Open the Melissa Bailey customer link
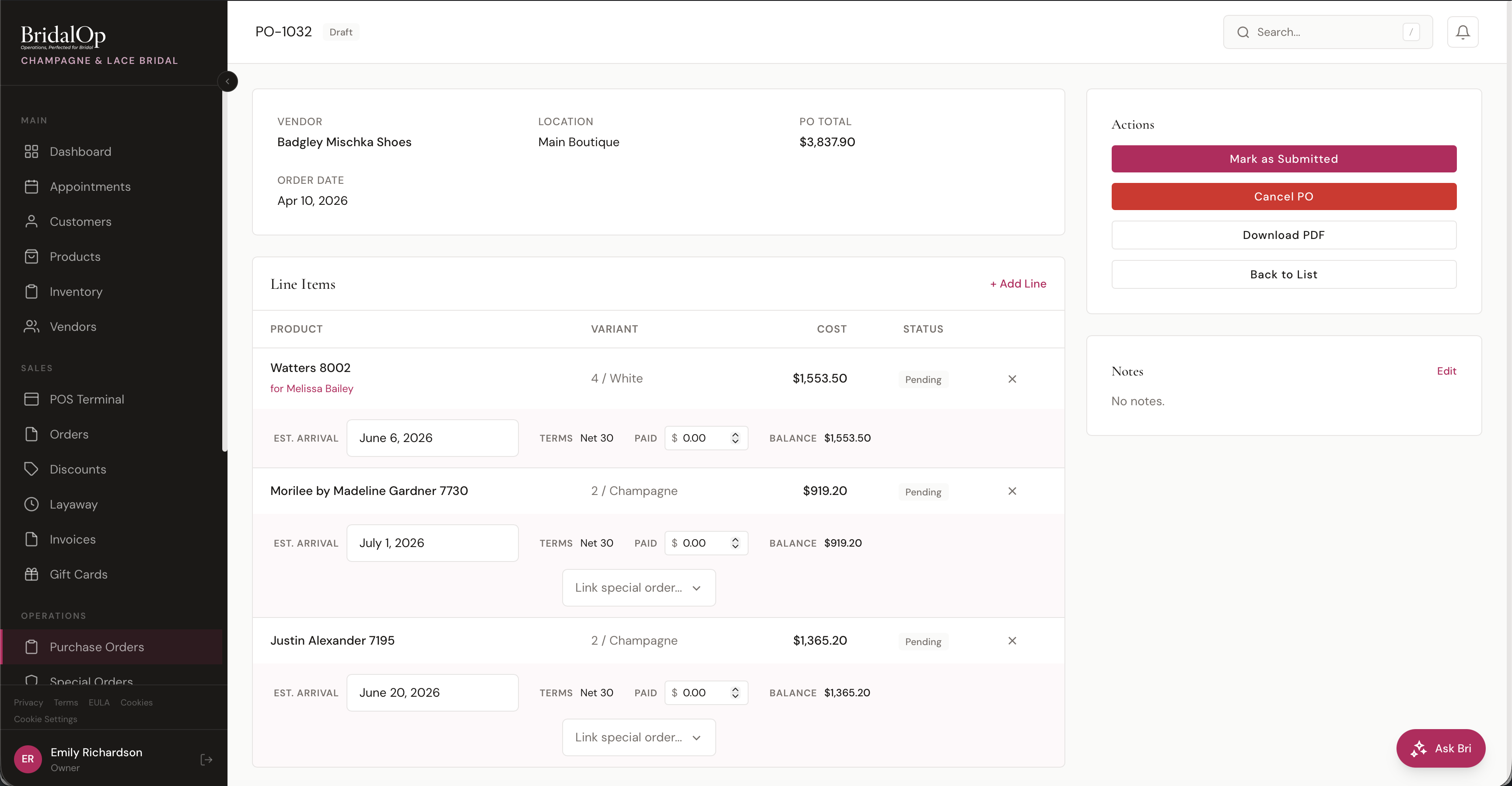The height and width of the screenshot is (786, 1512). tap(311, 389)
